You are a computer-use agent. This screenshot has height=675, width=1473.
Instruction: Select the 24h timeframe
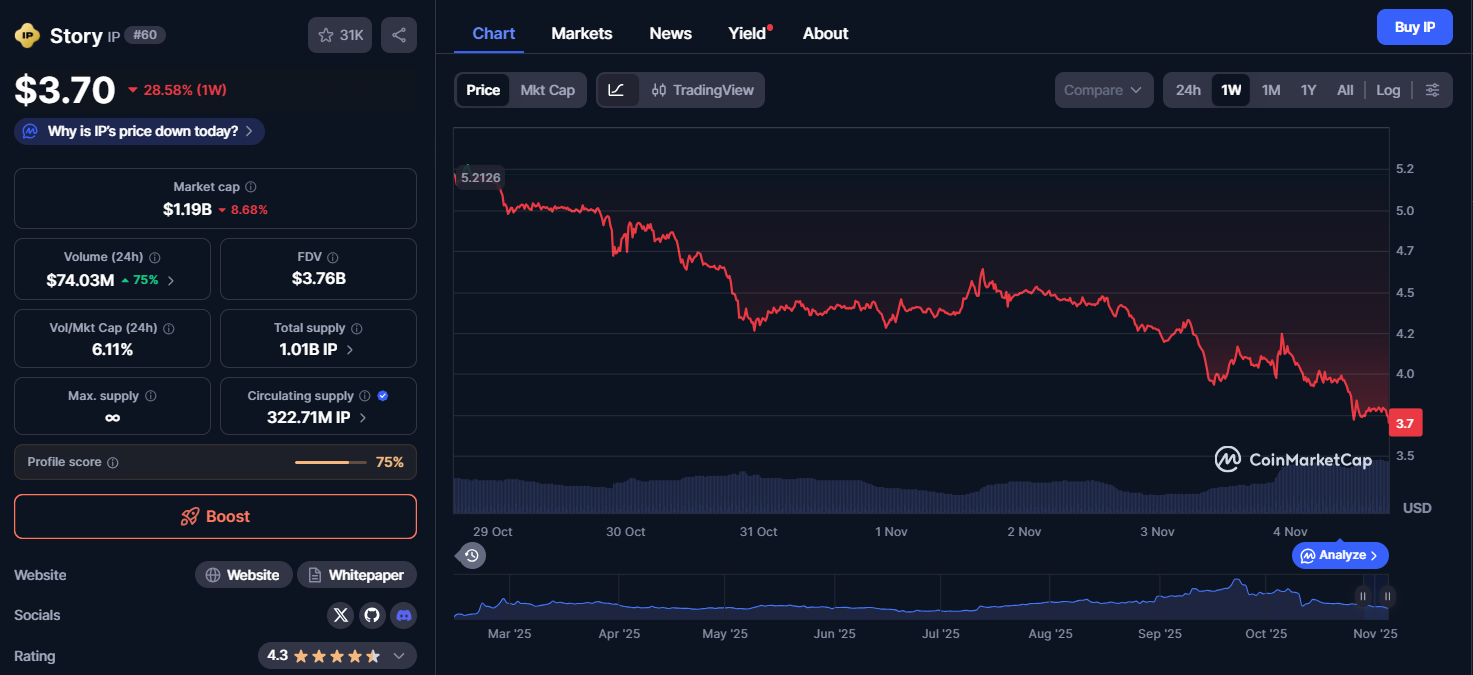click(1187, 89)
